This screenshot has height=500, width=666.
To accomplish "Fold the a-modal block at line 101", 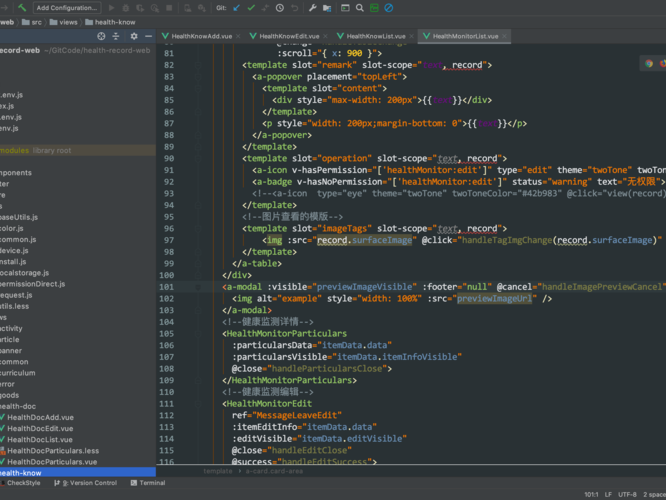I will (198, 287).
